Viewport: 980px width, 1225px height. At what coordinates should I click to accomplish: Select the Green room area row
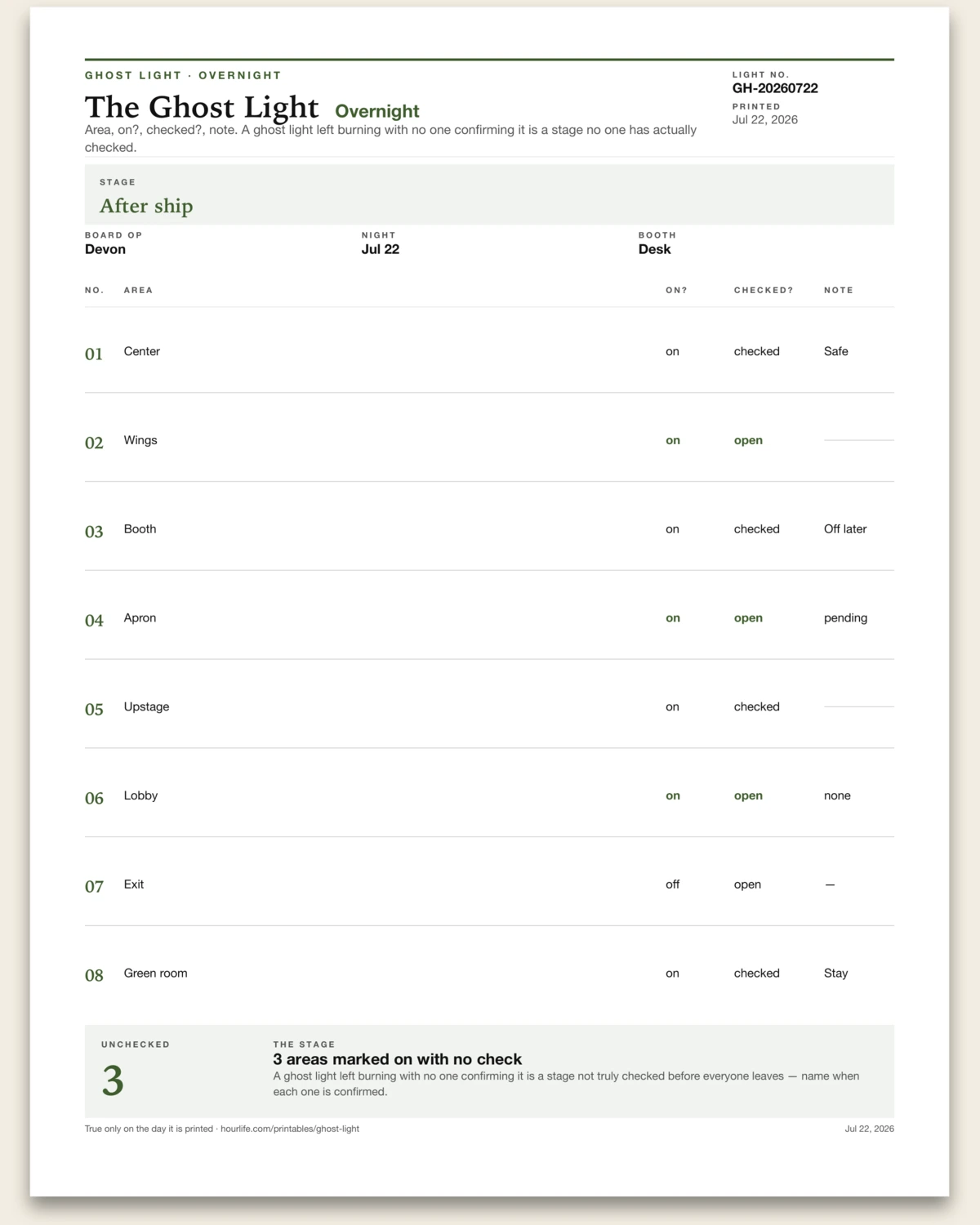(489, 973)
